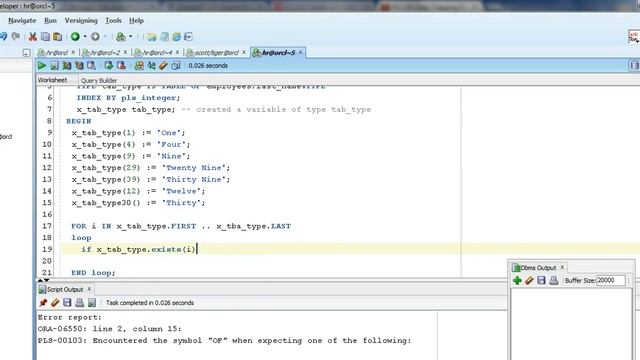Click the 'END loop;' code line
Viewport: 640px width, 360px height.
click(x=93, y=273)
